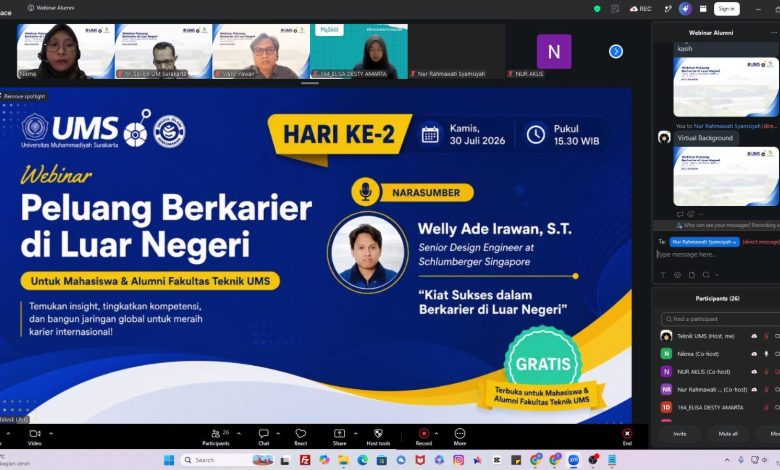The image size is (780, 470).
Task: Expand Share options caret
Action: coord(355,433)
